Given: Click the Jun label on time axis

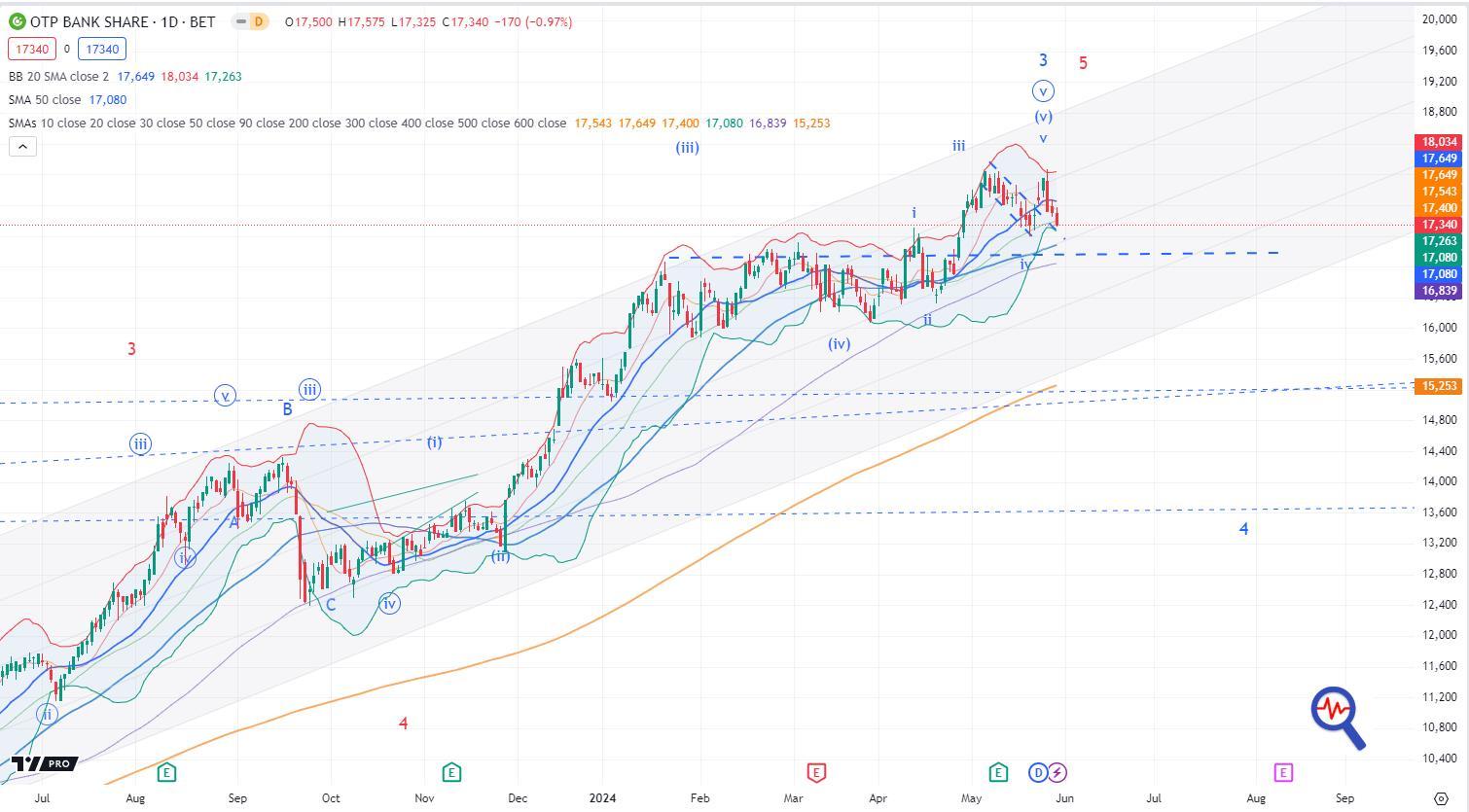Looking at the screenshot, I should click(x=1065, y=798).
